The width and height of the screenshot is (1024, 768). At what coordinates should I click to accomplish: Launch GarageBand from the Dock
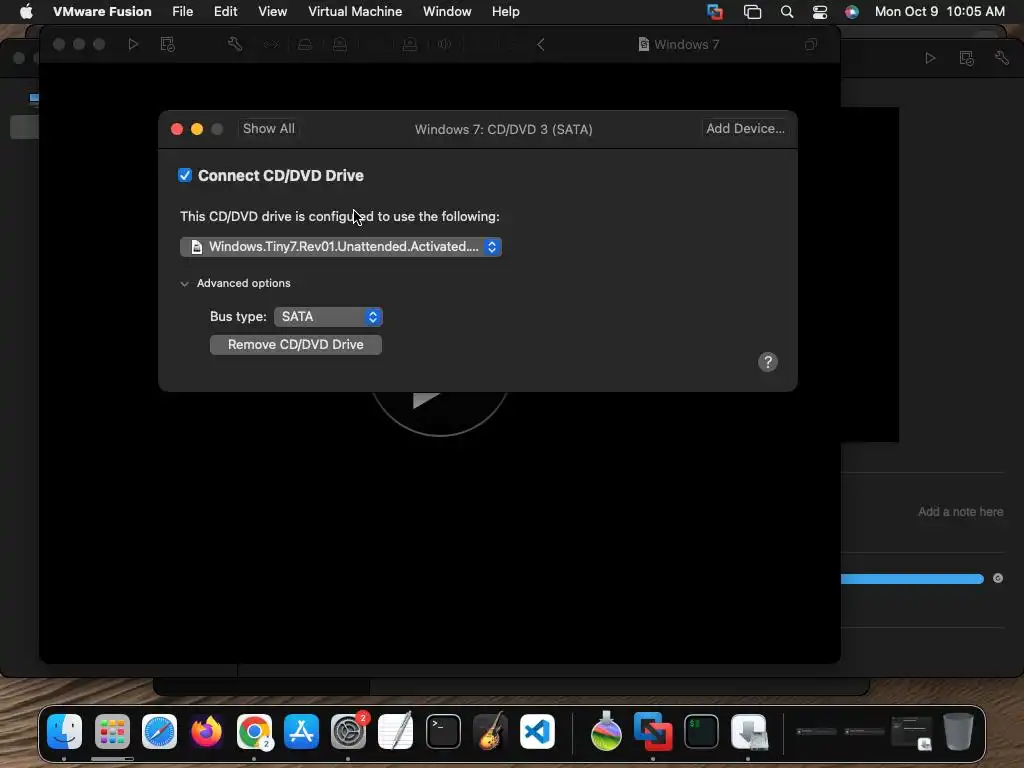tap(490, 731)
